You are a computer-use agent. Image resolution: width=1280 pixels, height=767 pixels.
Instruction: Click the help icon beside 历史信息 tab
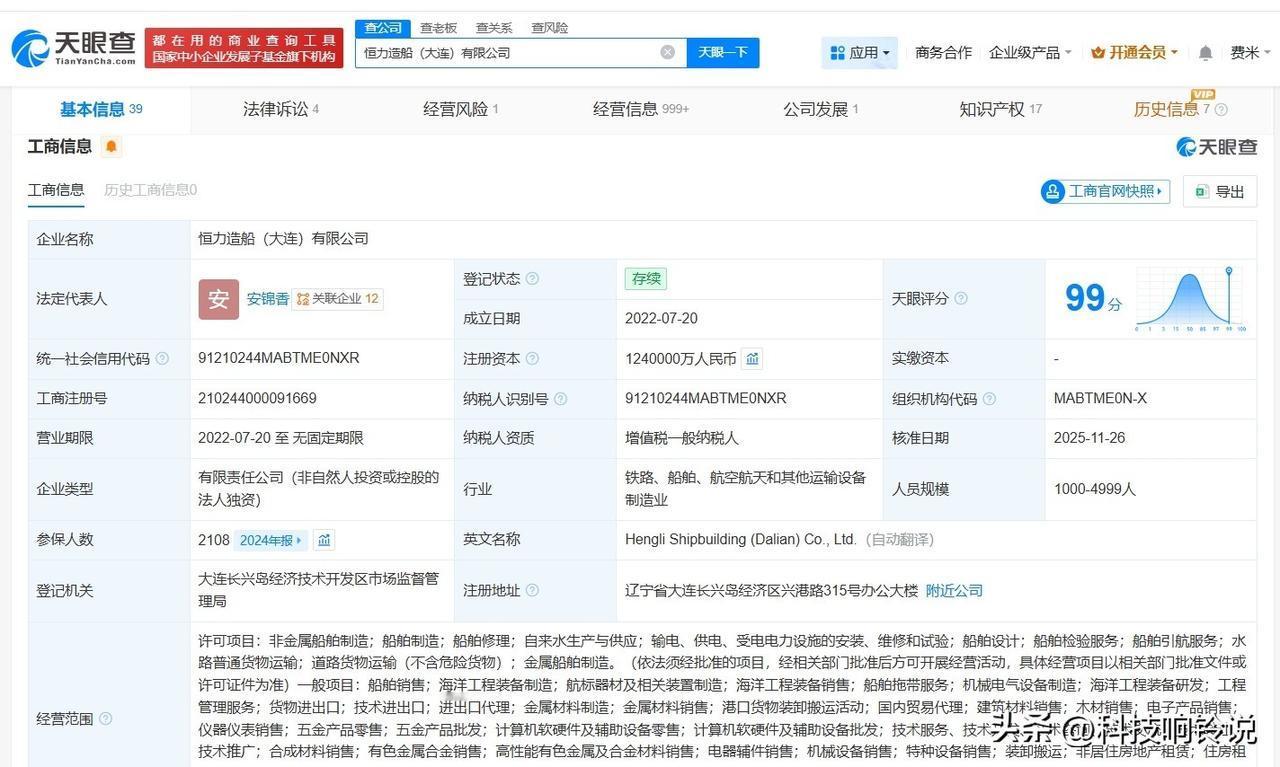tap(1221, 110)
